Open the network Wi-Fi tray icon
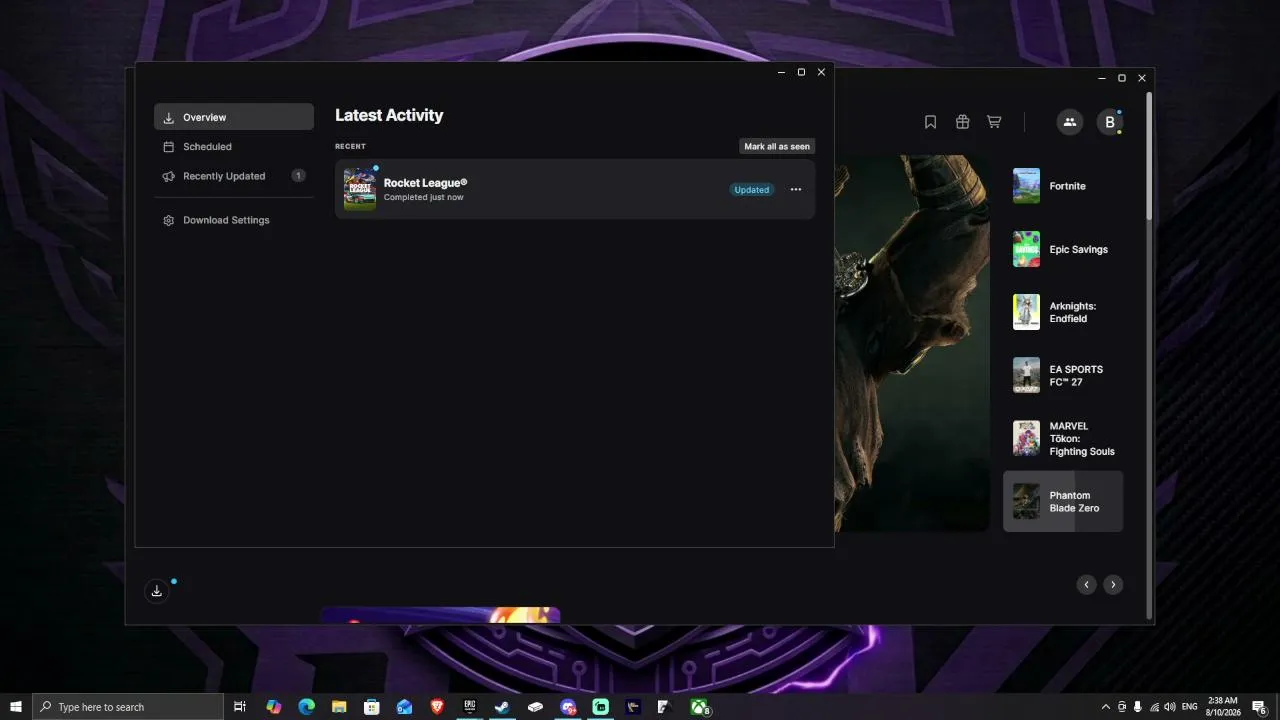The image size is (1280, 720). pos(1154,707)
